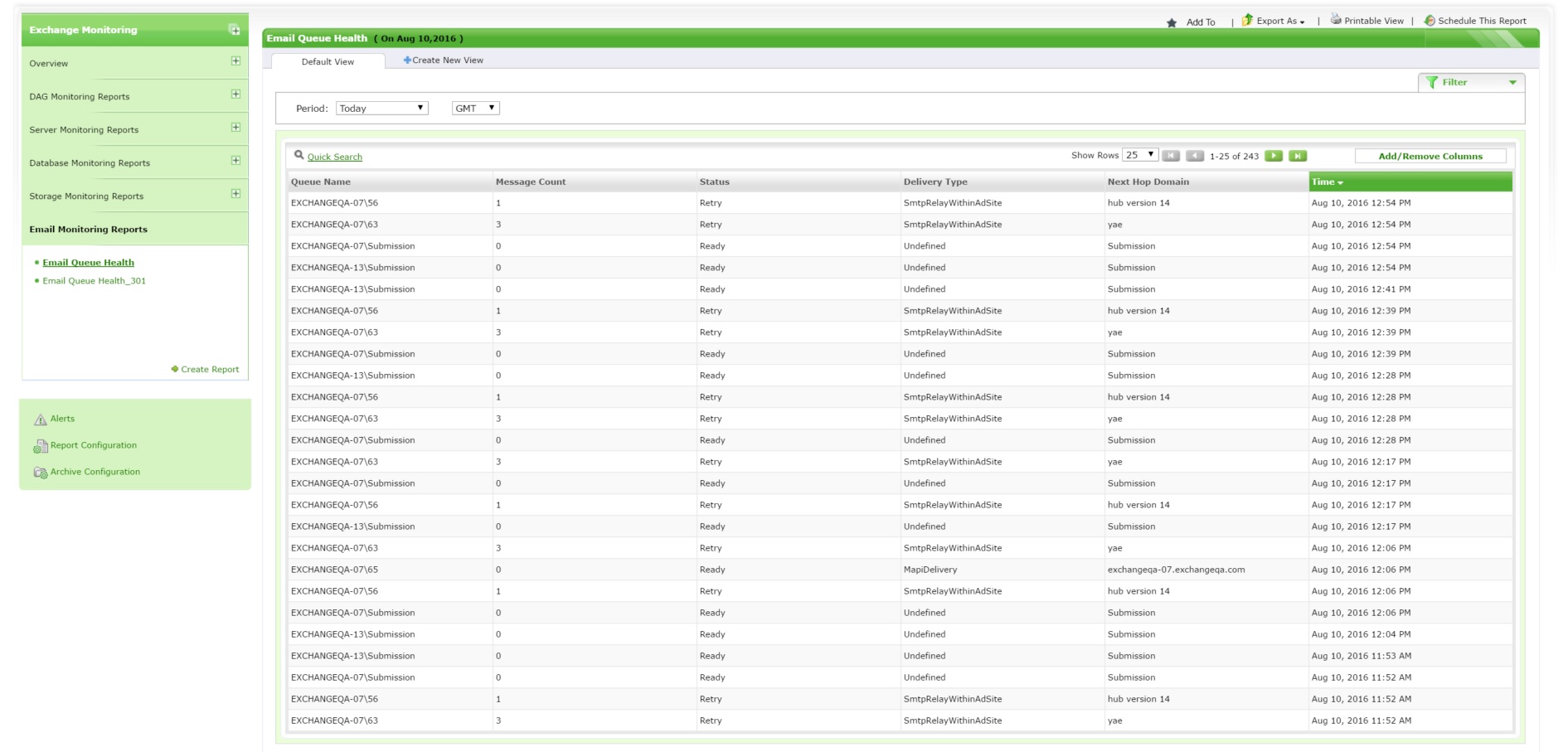
Task: Jump to the last results page
Action: [x=1298, y=155]
